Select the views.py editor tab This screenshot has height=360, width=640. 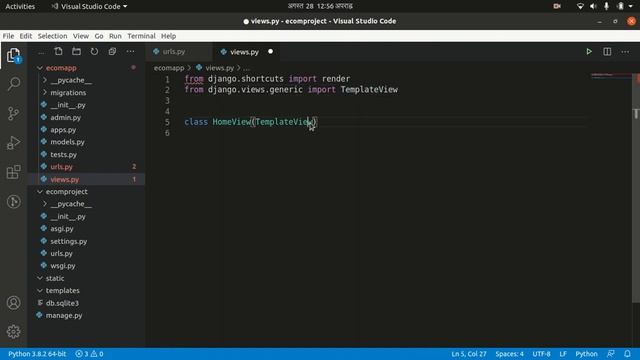pos(247,51)
